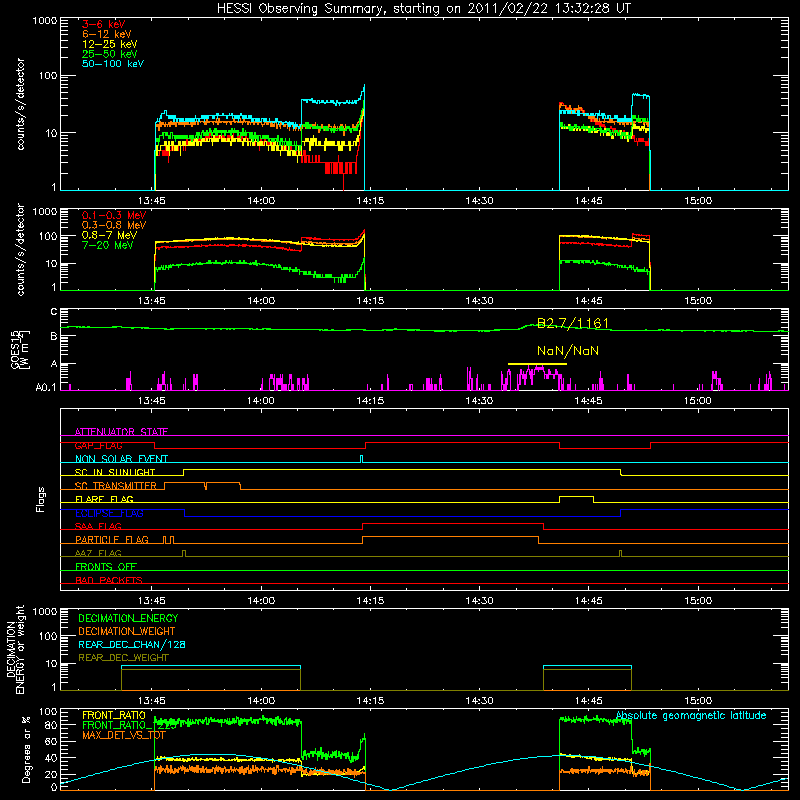Click the 7-20 MeV legend entry
Image resolution: width=800 pixels, height=800 pixels.
click(x=108, y=245)
